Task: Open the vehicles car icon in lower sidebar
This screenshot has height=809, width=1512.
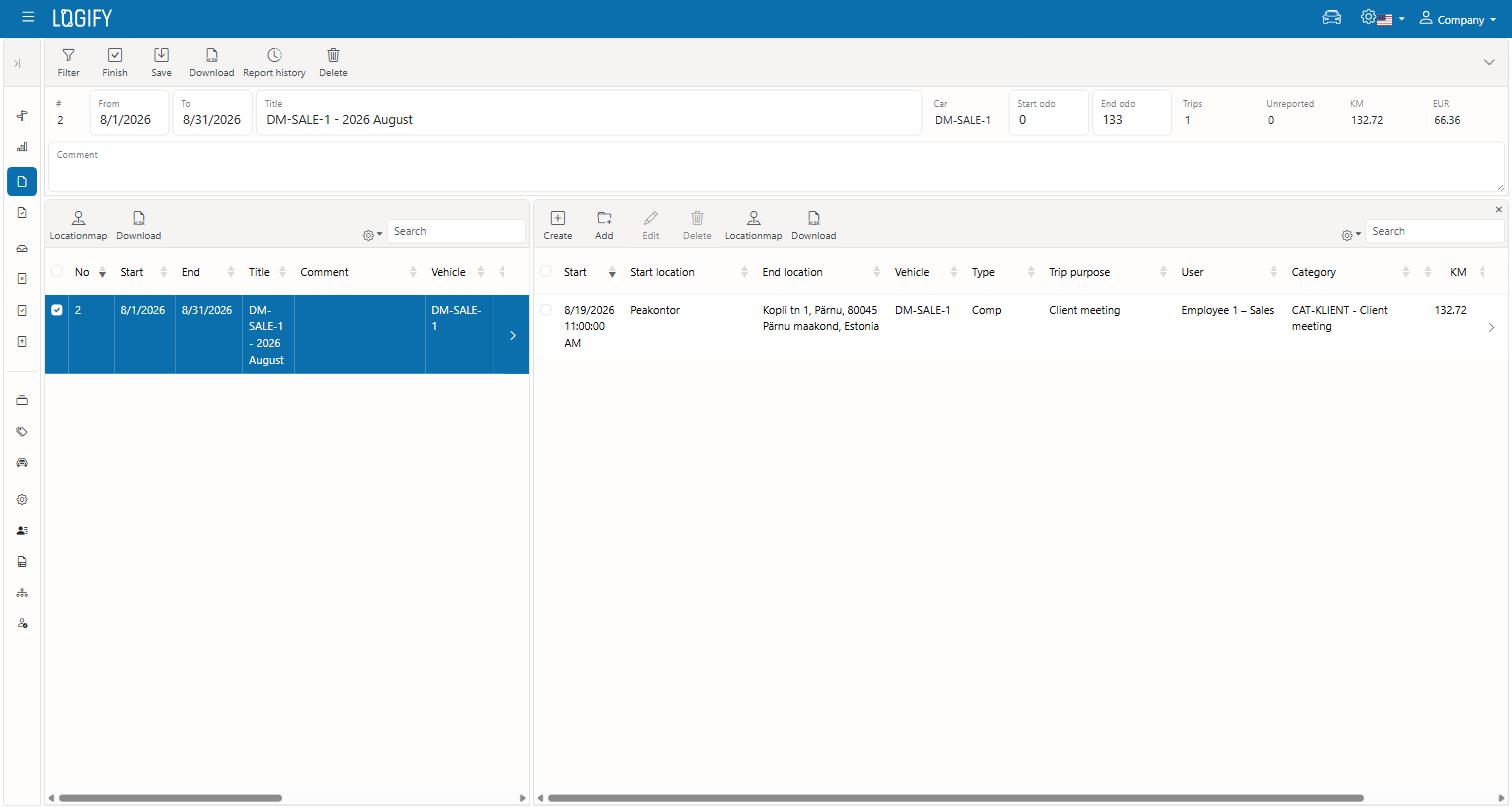Action: tap(22, 463)
